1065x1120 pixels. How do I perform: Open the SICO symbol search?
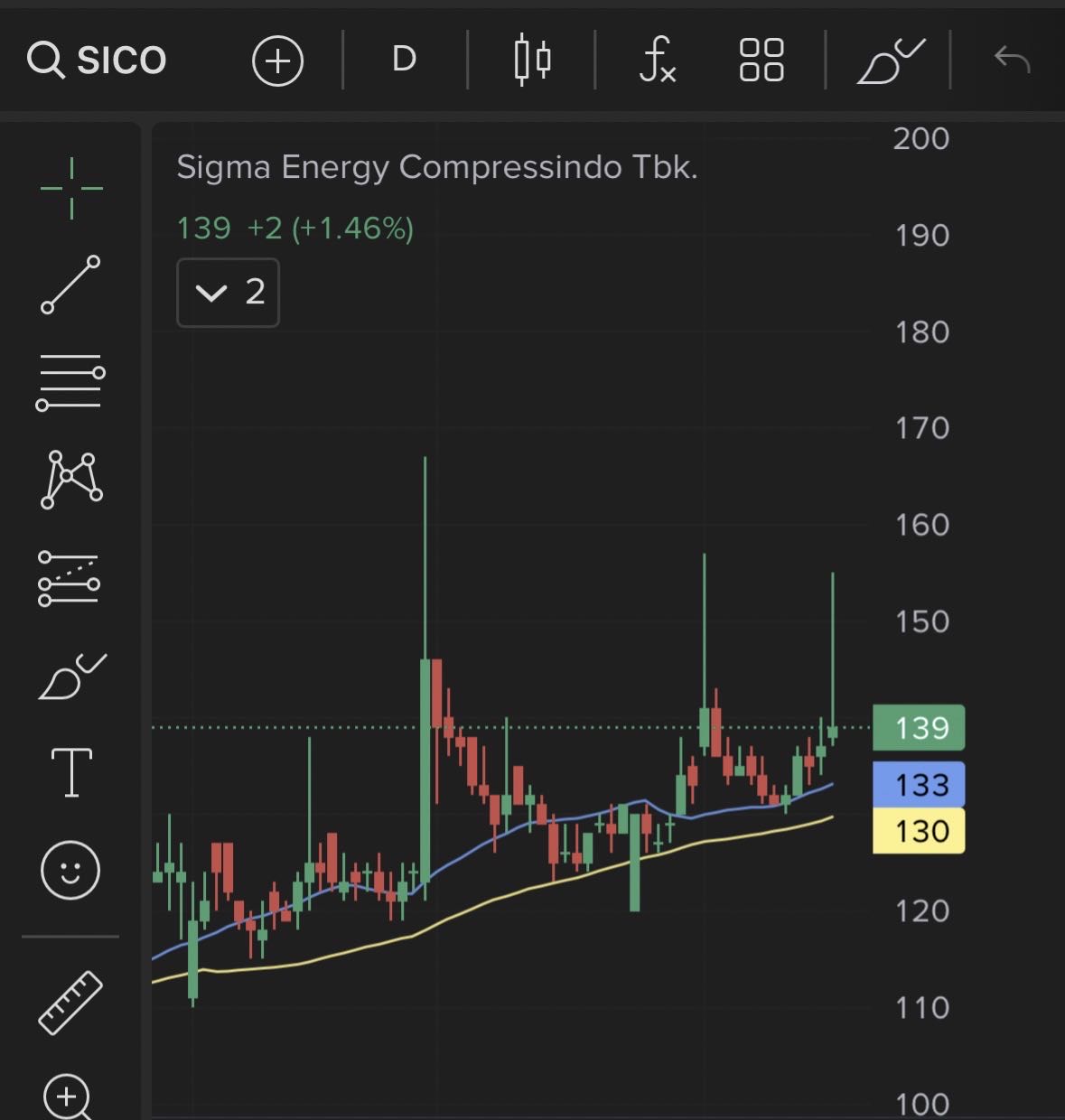[x=97, y=61]
